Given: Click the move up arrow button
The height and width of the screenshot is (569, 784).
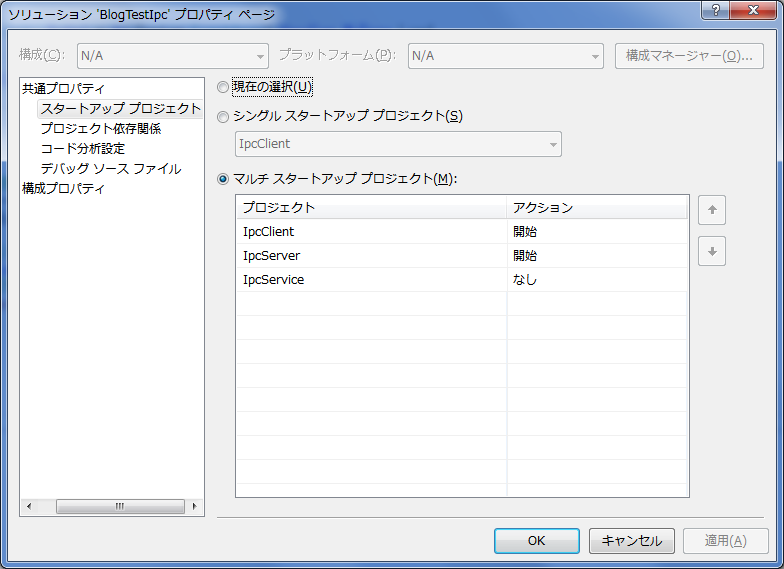Looking at the screenshot, I should [x=712, y=210].
